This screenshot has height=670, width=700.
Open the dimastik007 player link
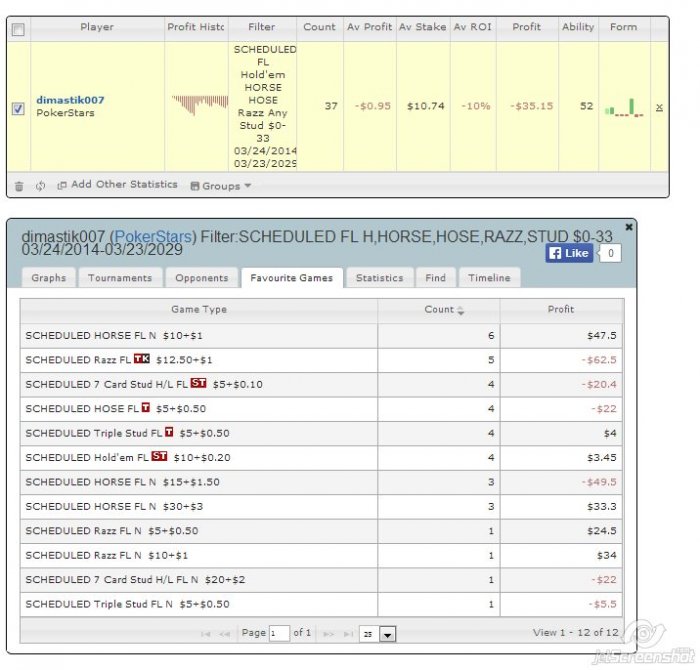[70, 100]
